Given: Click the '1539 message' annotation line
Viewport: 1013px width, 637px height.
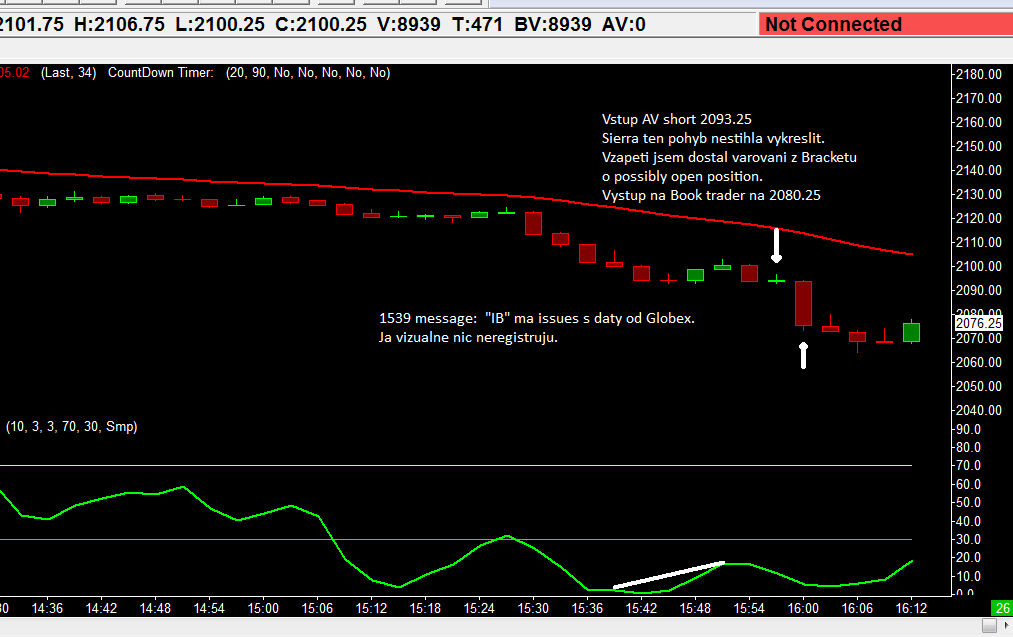Looking at the screenshot, I should click(x=537, y=318).
